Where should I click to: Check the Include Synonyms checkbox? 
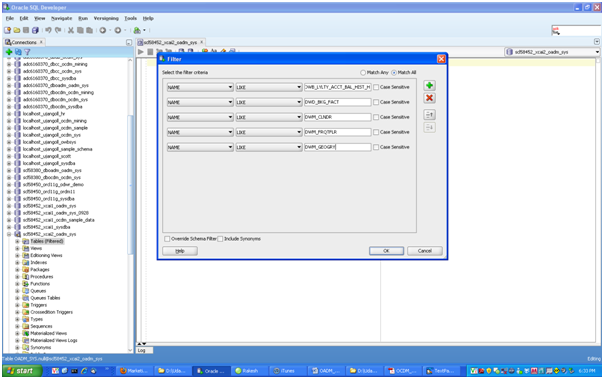(220, 239)
